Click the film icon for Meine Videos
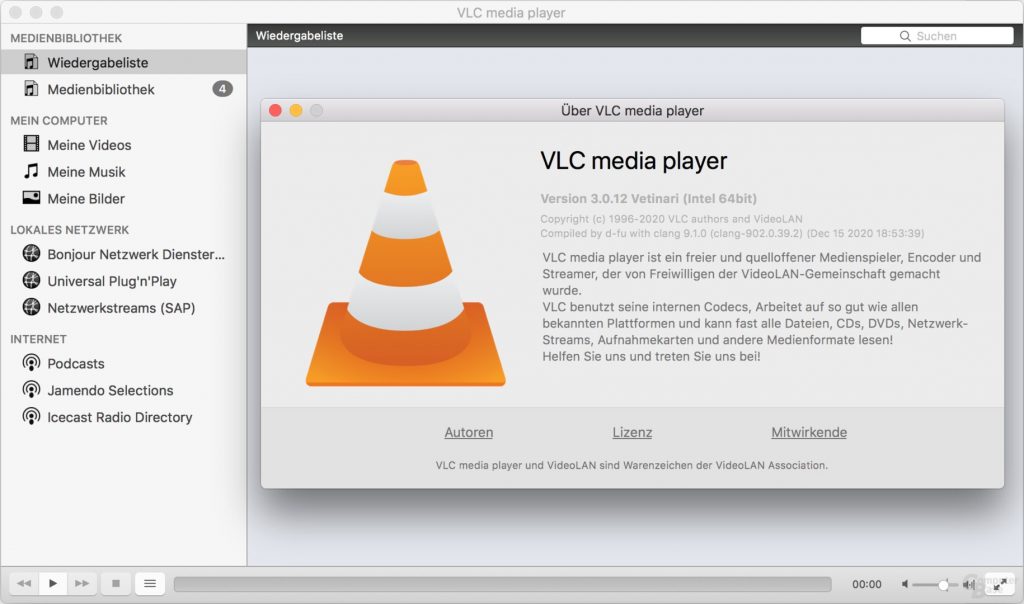The image size is (1024, 604). (31, 144)
